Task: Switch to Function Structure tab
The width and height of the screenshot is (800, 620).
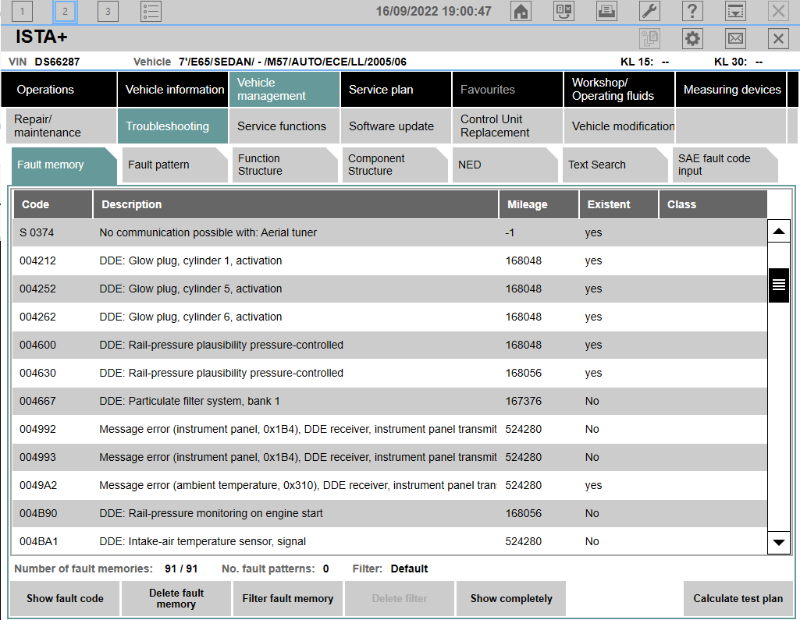Action: (x=285, y=165)
